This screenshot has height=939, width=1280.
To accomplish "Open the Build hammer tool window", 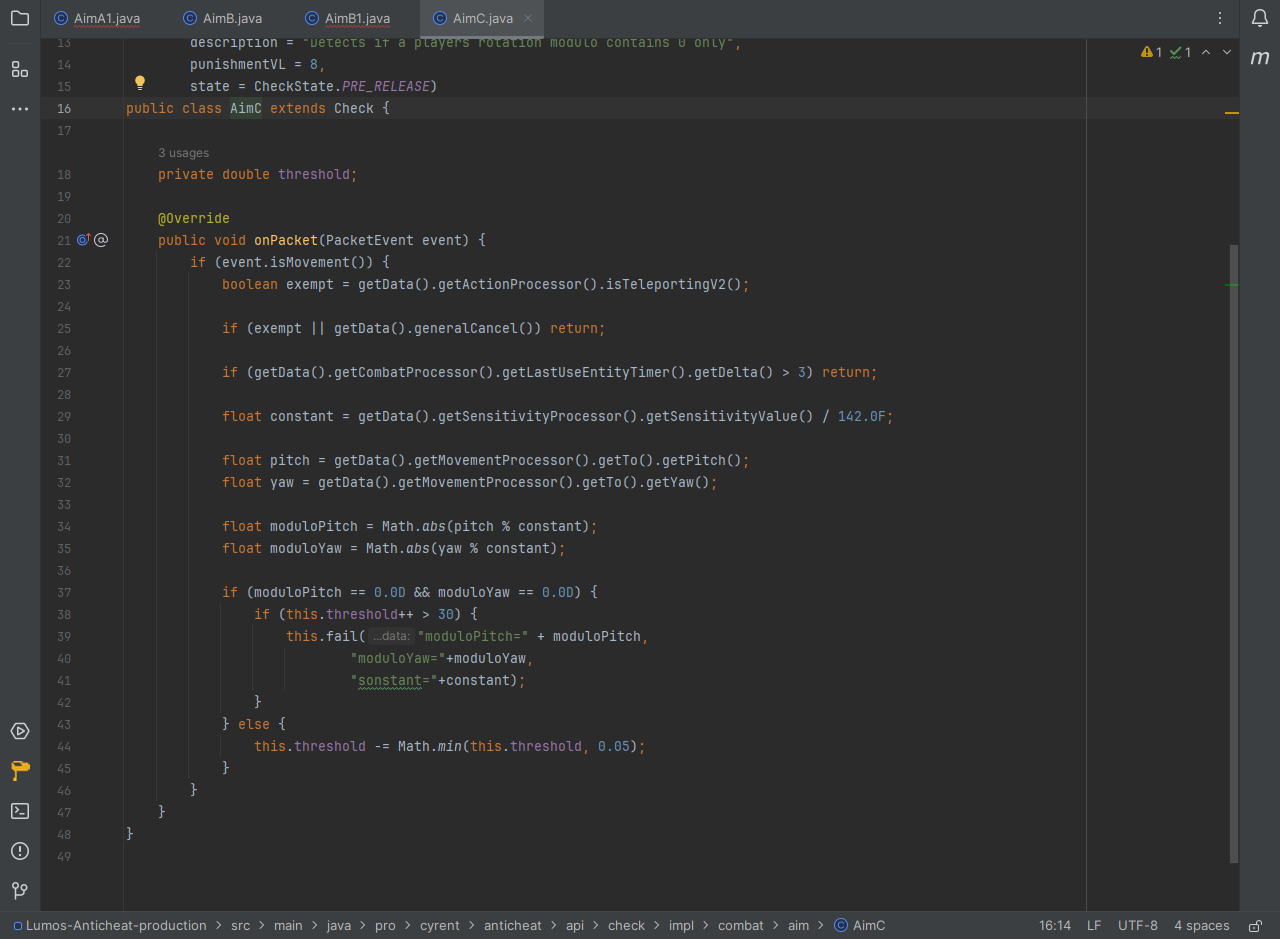I will [20, 771].
